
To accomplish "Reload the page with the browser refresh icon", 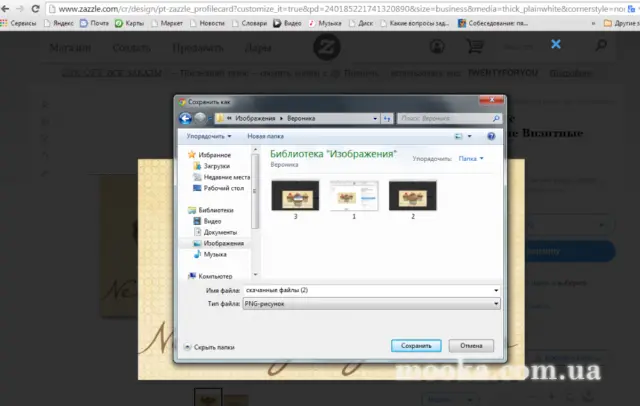I will pos(36,8).
